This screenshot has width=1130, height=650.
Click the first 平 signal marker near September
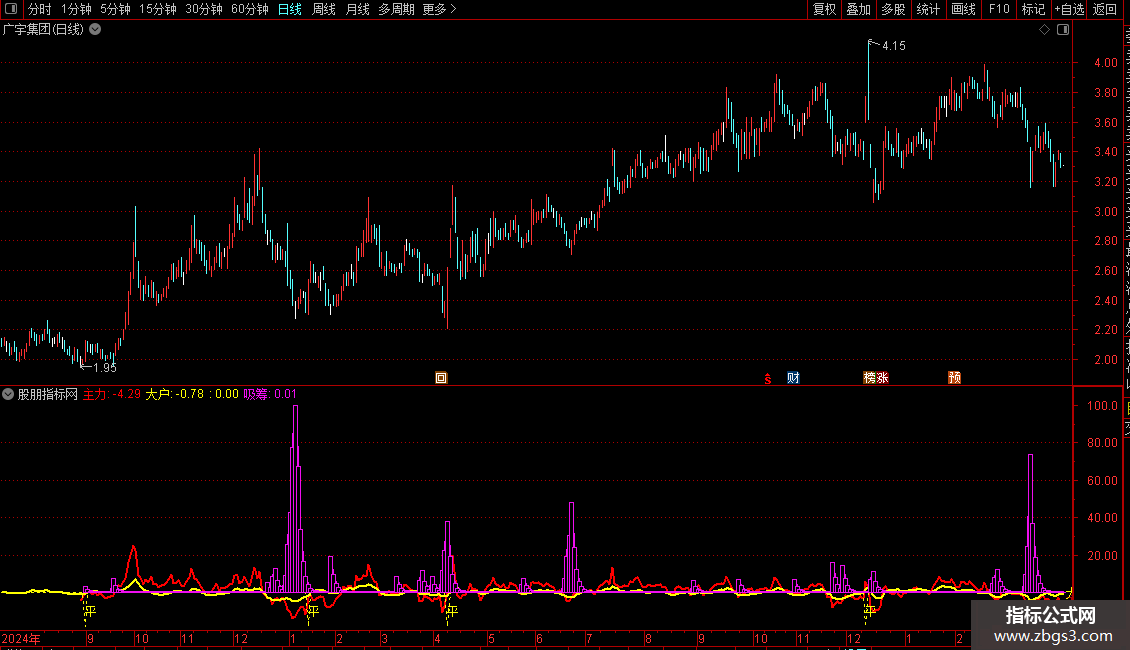click(90, 611)
